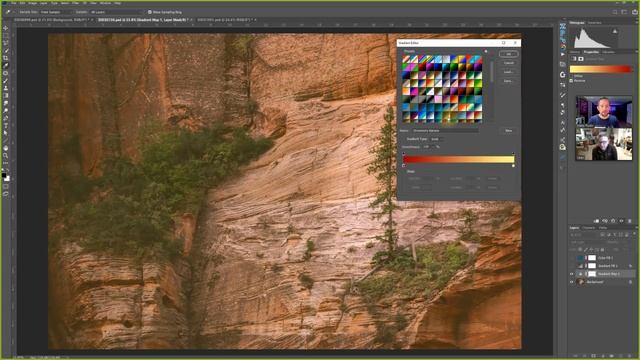
Task: Click the mask icon in Properties panel
Action: click(581, 59)
